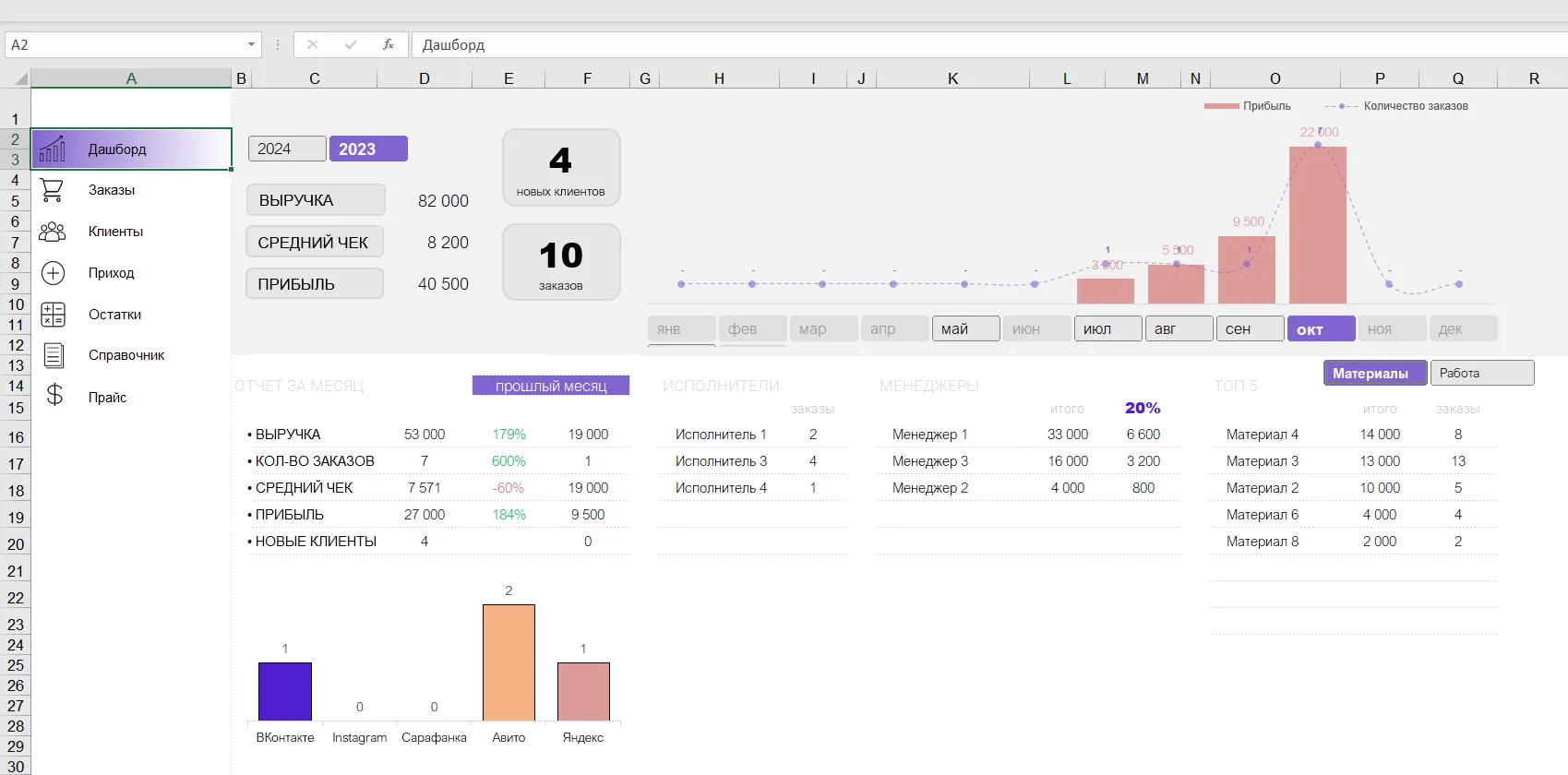Select the сен month button
Image resolution: width=1568 pixels, height=775 pixels.
tap(1251, 328)
